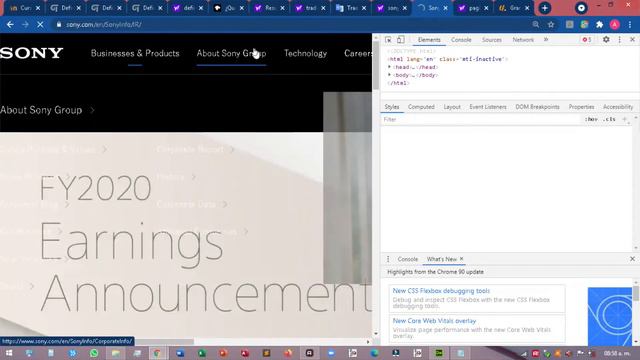Show the DevTools error count badge

587,40
